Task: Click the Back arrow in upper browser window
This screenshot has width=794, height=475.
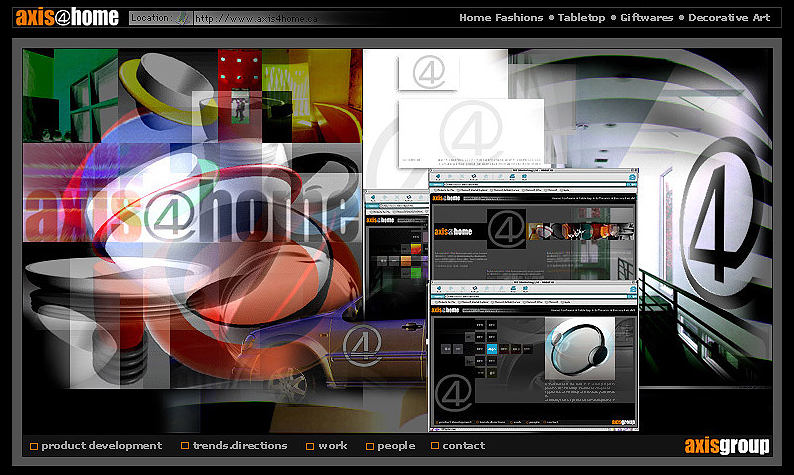Action: (438, 177)
